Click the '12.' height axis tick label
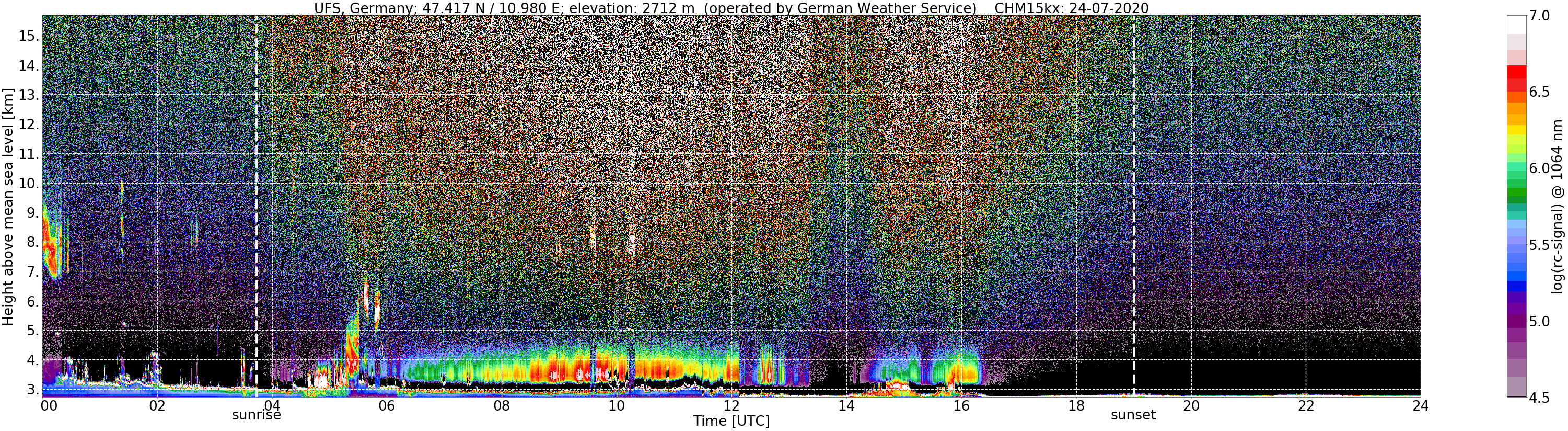This screenshot has height=431, width=1568. coord(29,124)
